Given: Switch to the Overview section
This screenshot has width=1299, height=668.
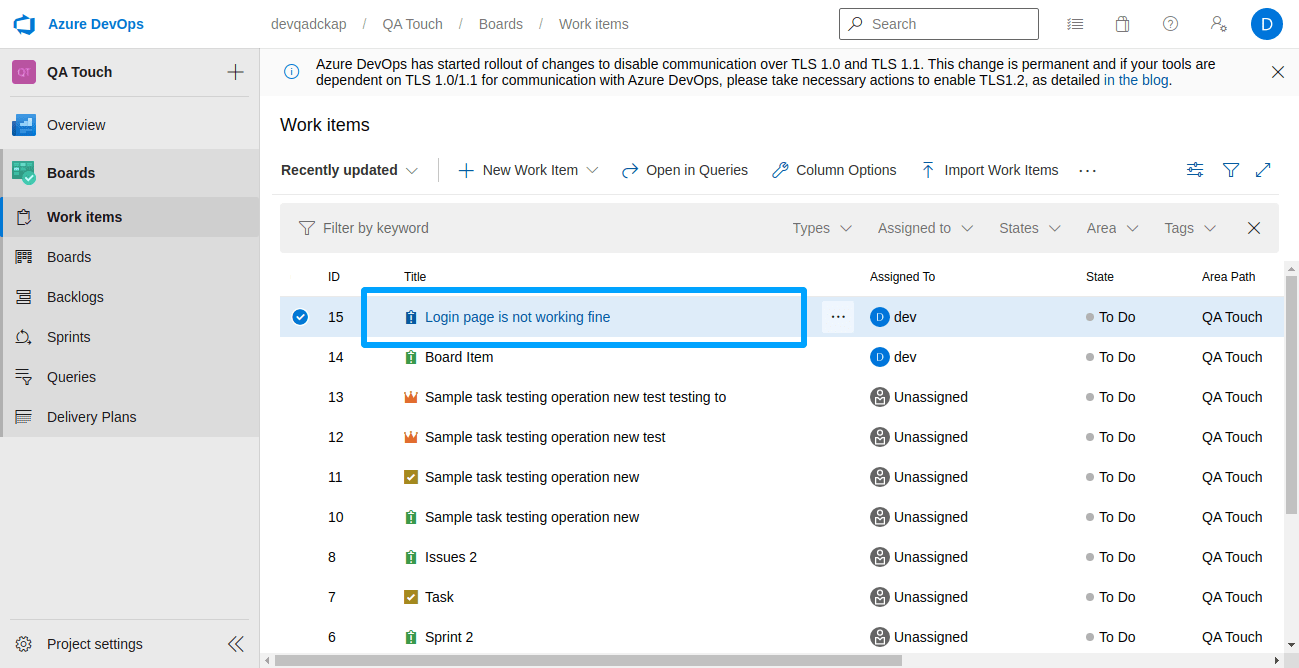Looking at the screenshot, I should (75, 124).
